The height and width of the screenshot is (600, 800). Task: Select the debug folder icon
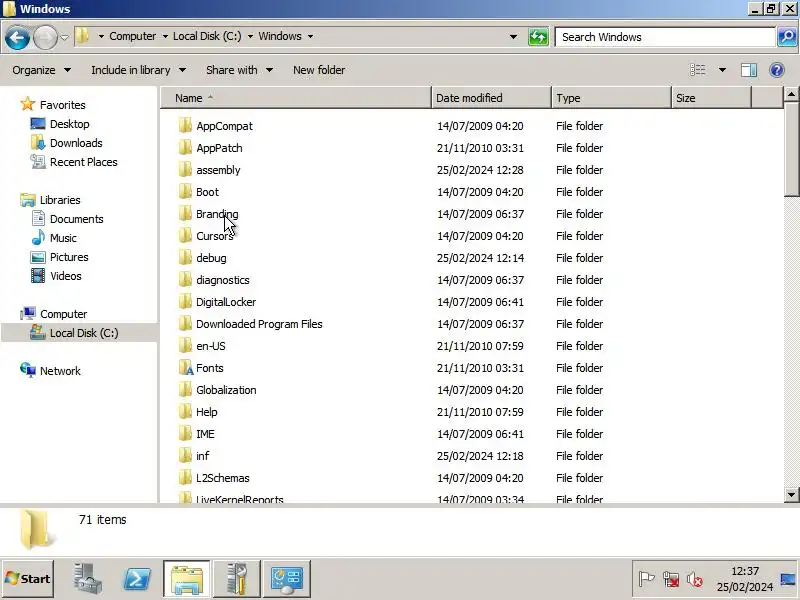pyautogui.click(x=185, y=257)
